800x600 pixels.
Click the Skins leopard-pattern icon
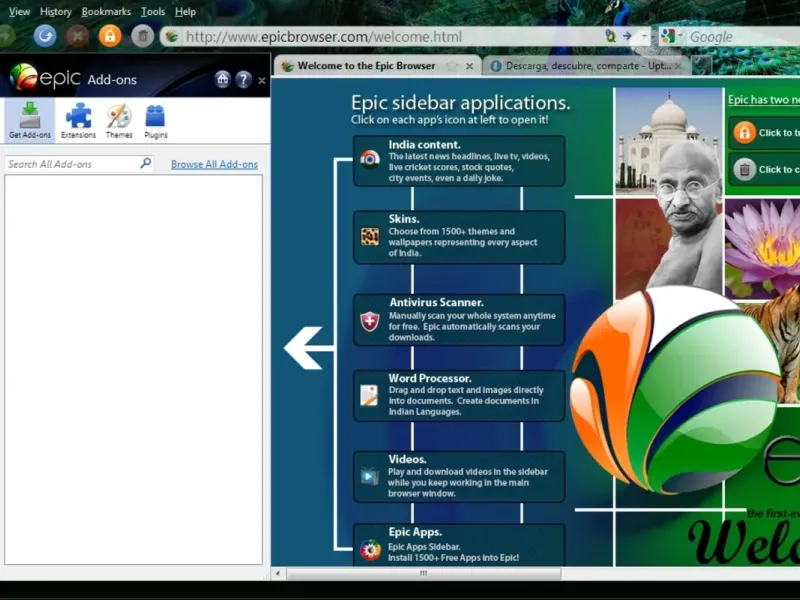click(370, 236)
